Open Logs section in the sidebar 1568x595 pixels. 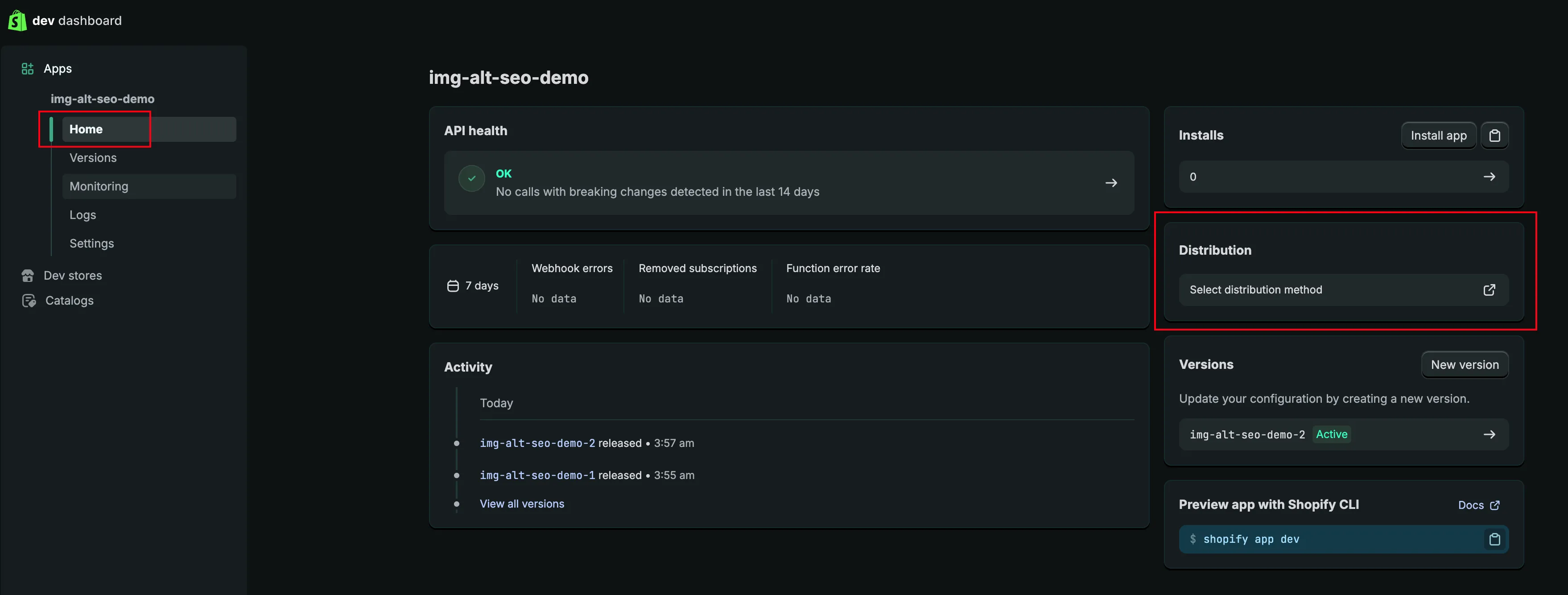click(83, 215)
